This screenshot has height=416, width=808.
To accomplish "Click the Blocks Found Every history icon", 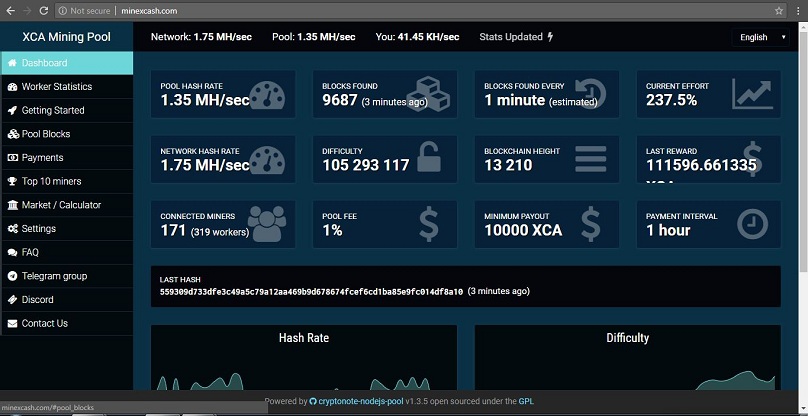I will tap(591, 93).
